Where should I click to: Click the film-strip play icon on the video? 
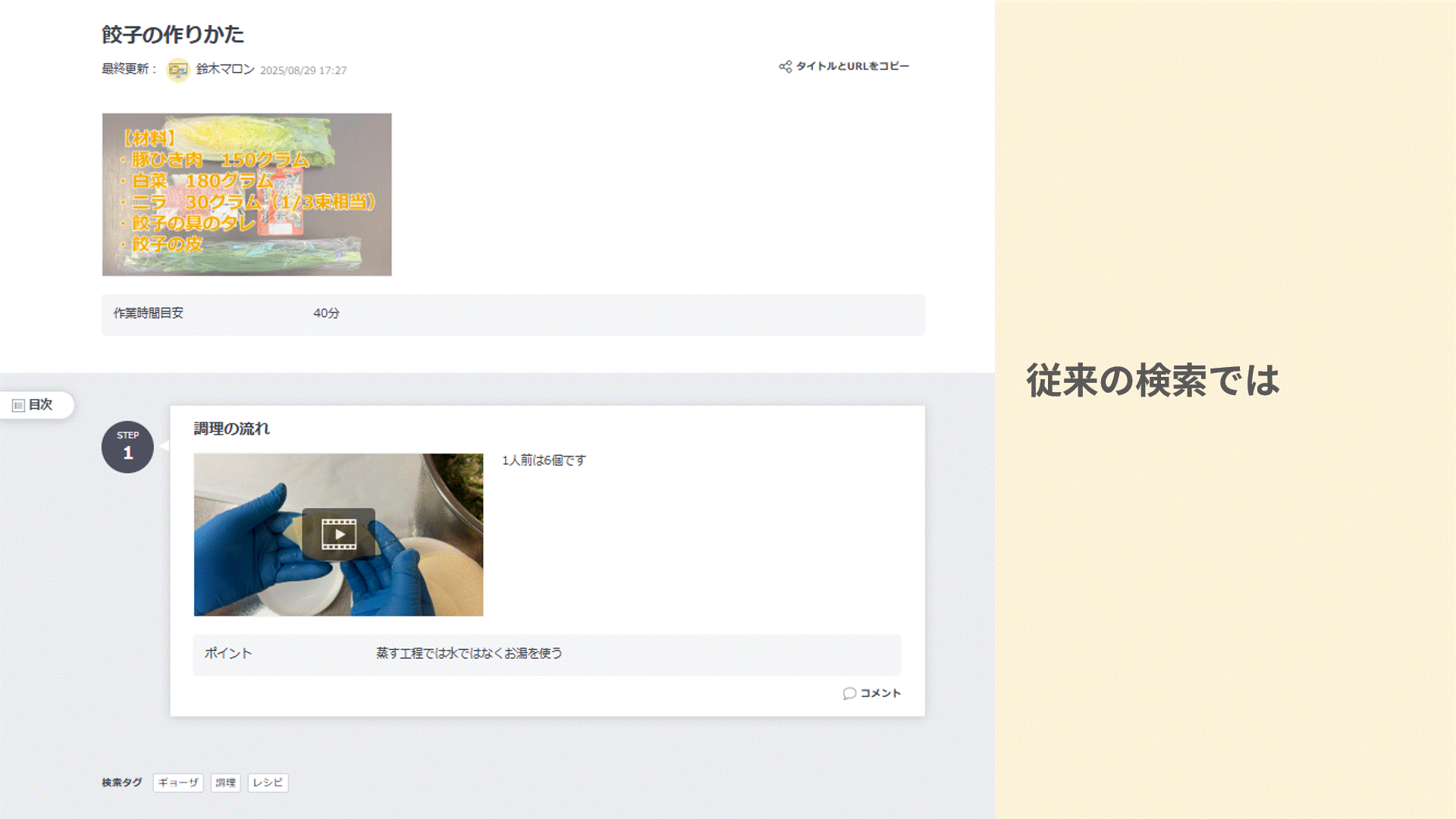click(338, 533)
